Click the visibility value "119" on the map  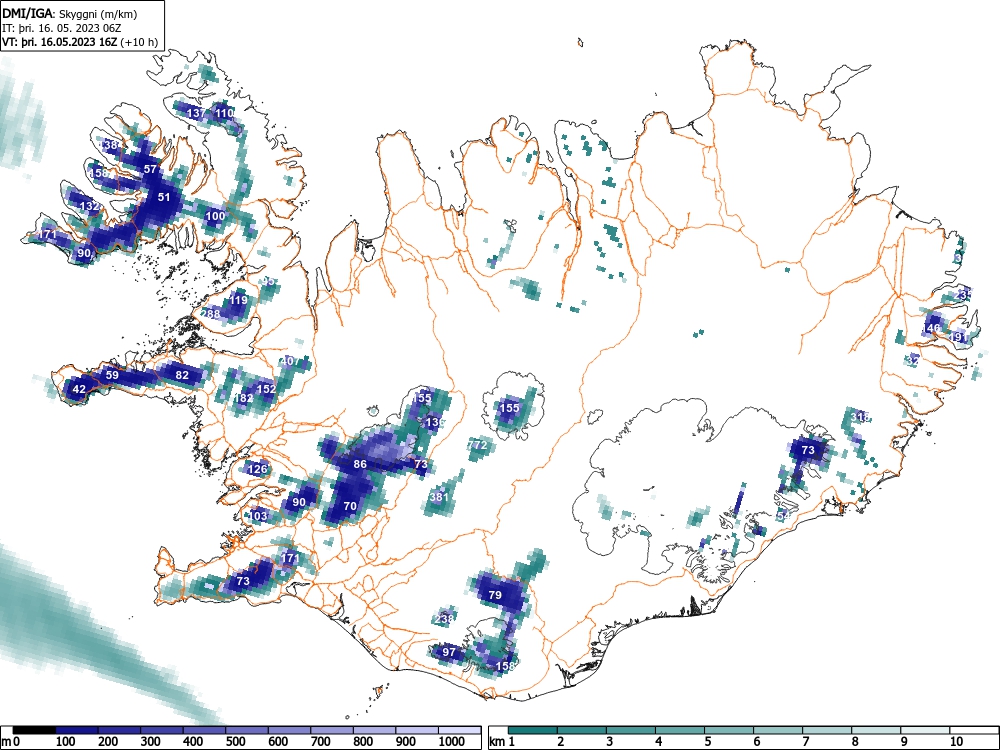coord(239,300)
